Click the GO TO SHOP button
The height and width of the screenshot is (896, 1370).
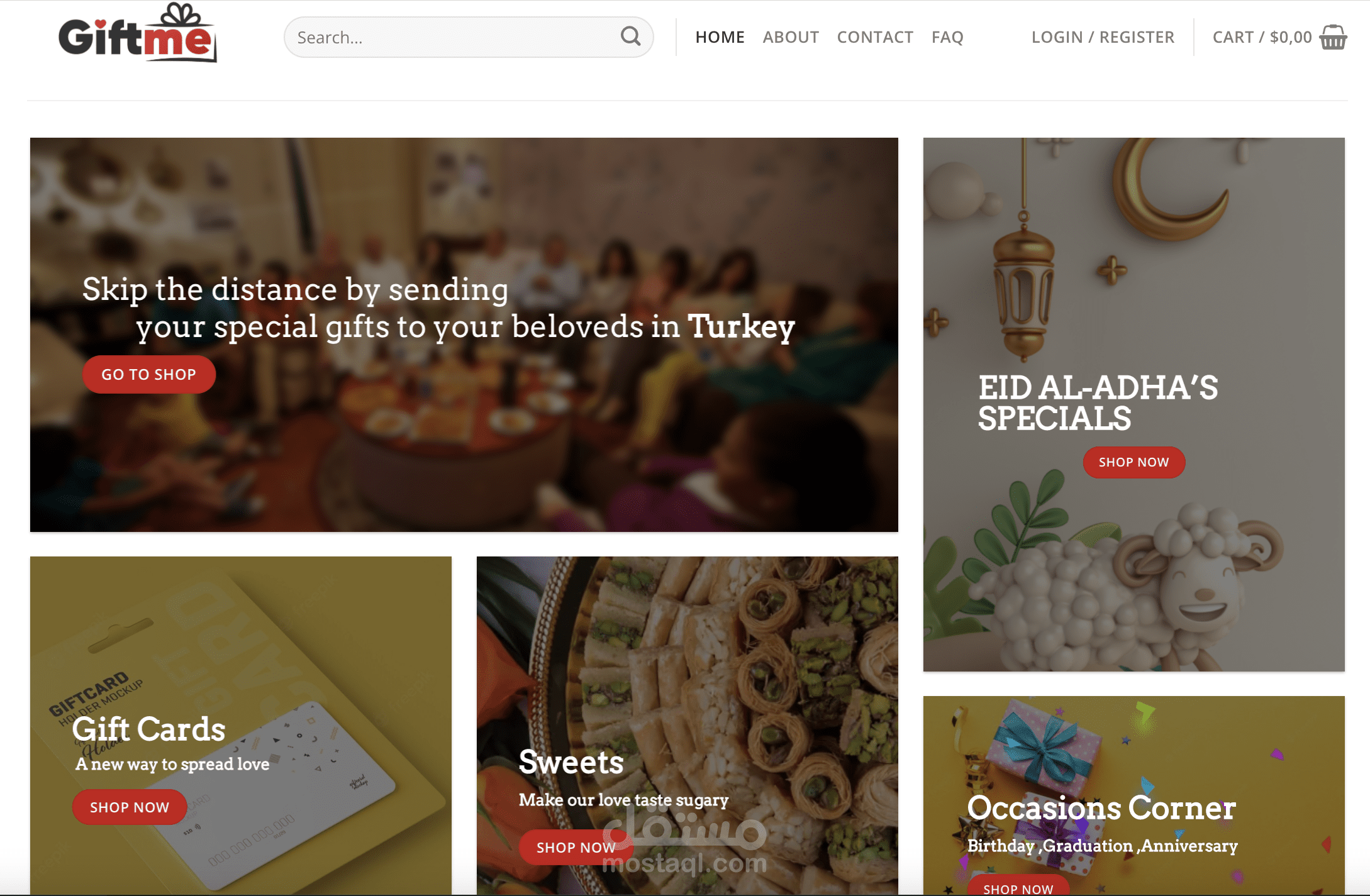pos(149,374)
